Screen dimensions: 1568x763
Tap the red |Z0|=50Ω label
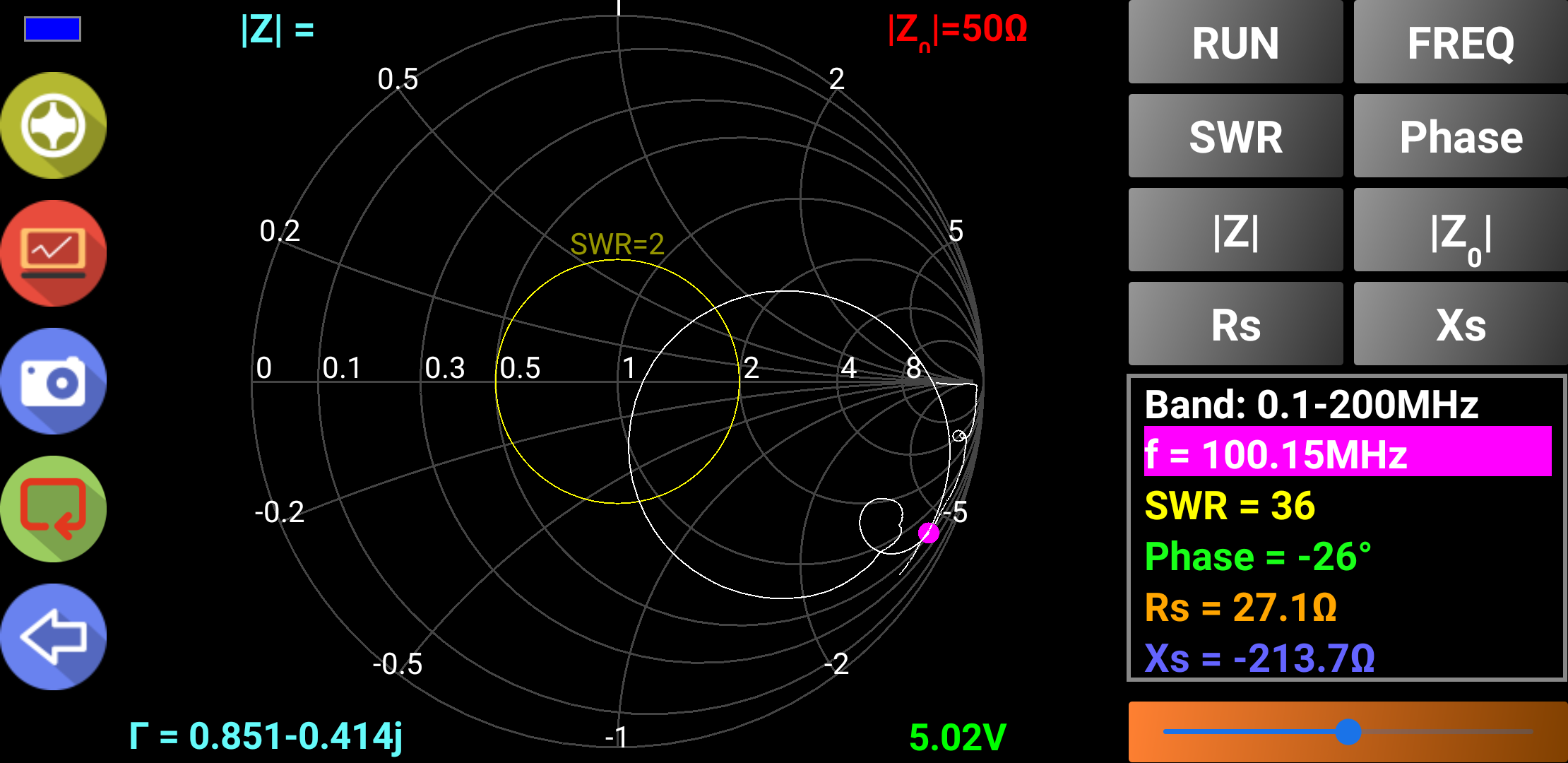(x=957, y=31)
